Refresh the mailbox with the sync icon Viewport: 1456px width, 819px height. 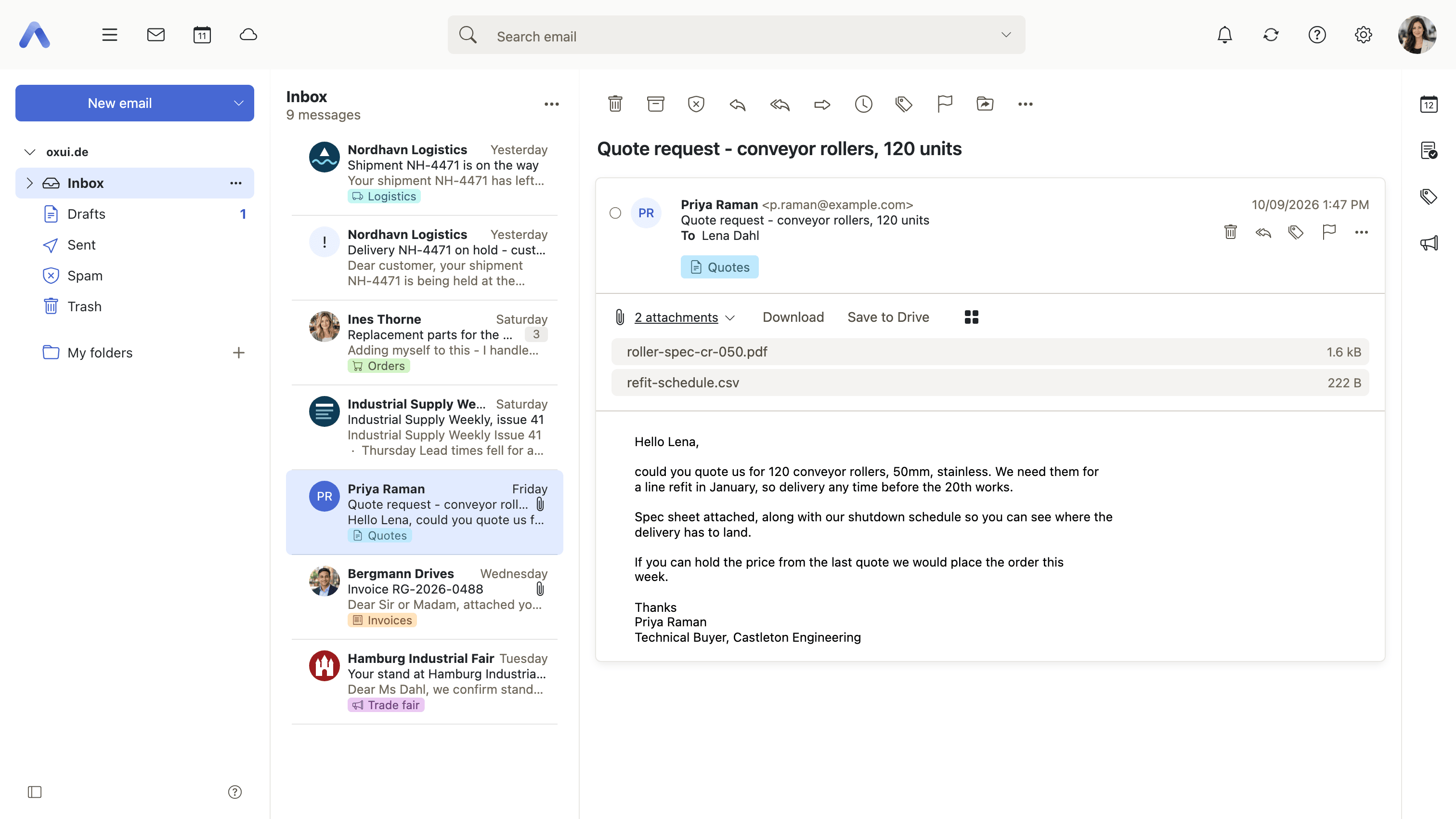(x=1271, y=35)
